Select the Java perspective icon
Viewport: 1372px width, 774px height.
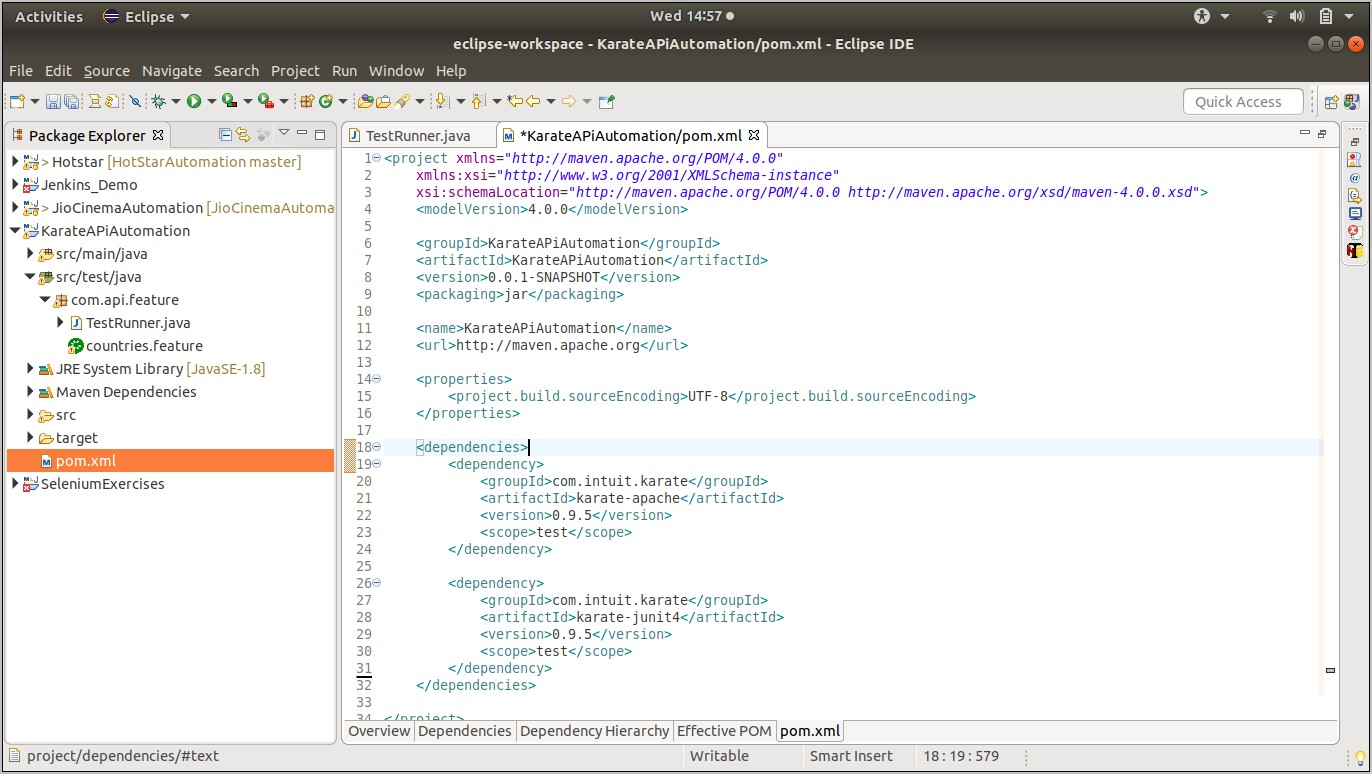coord(1352,101)
